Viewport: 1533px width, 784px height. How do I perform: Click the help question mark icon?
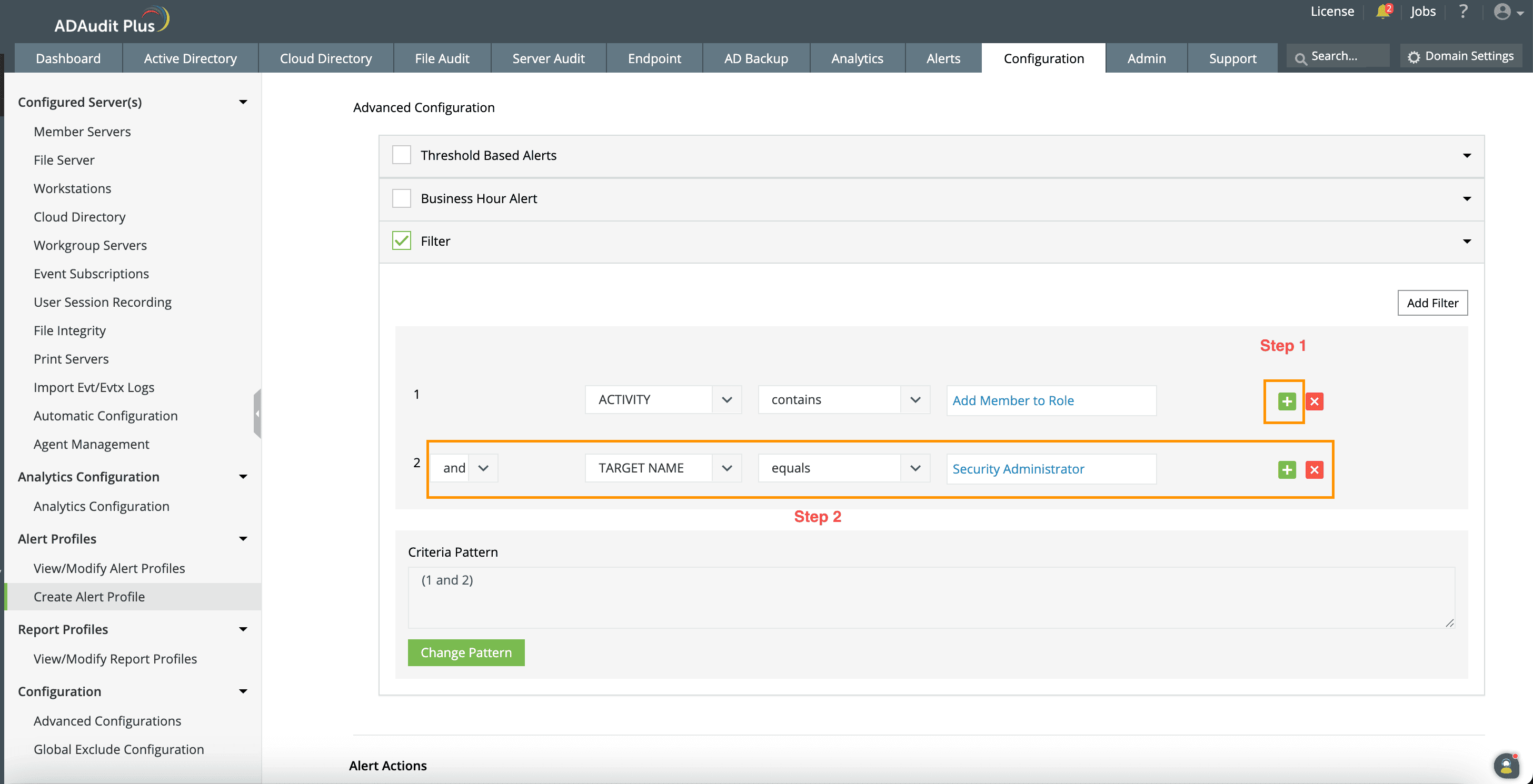[1463, 12]
